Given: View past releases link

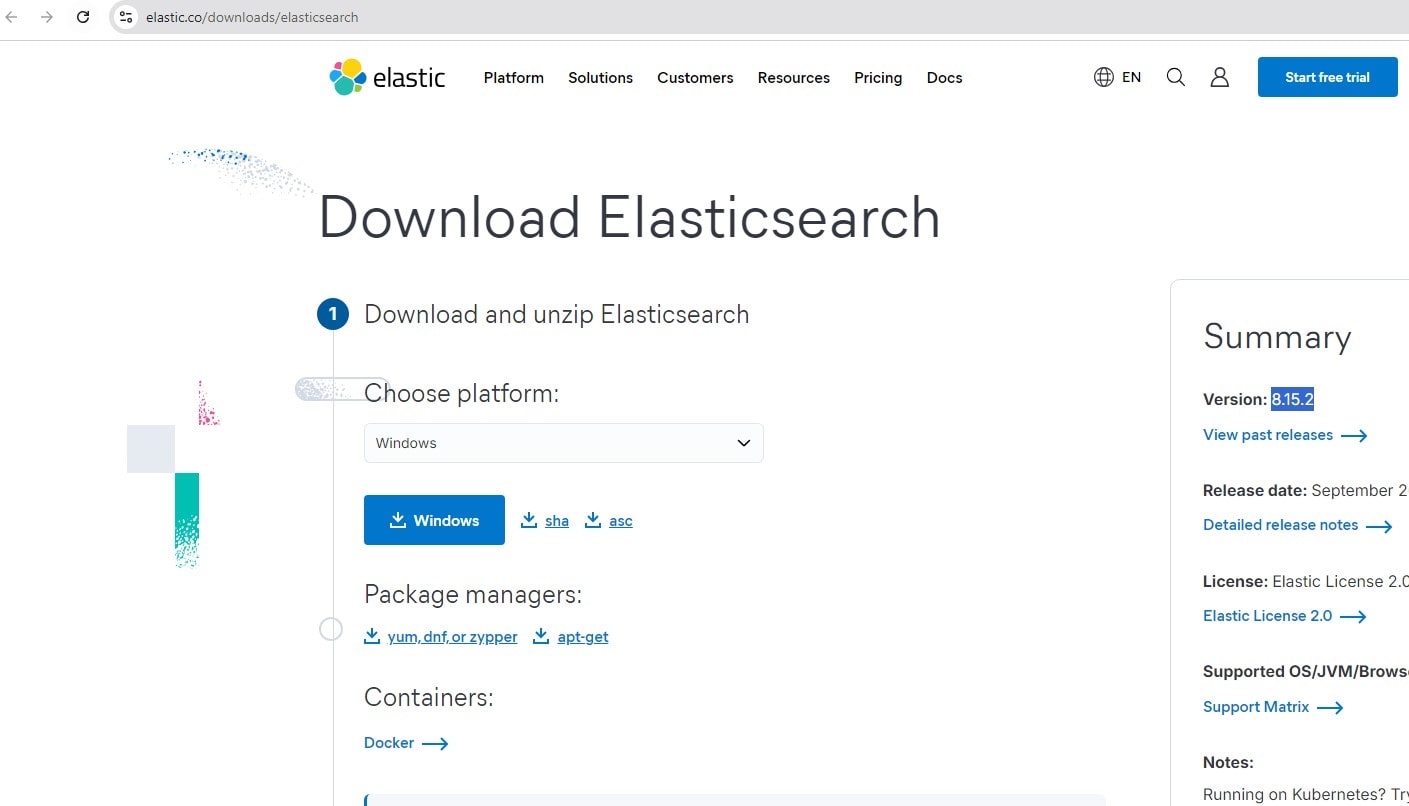Looking at the screenshot, I should click(x=1268, y=435).
